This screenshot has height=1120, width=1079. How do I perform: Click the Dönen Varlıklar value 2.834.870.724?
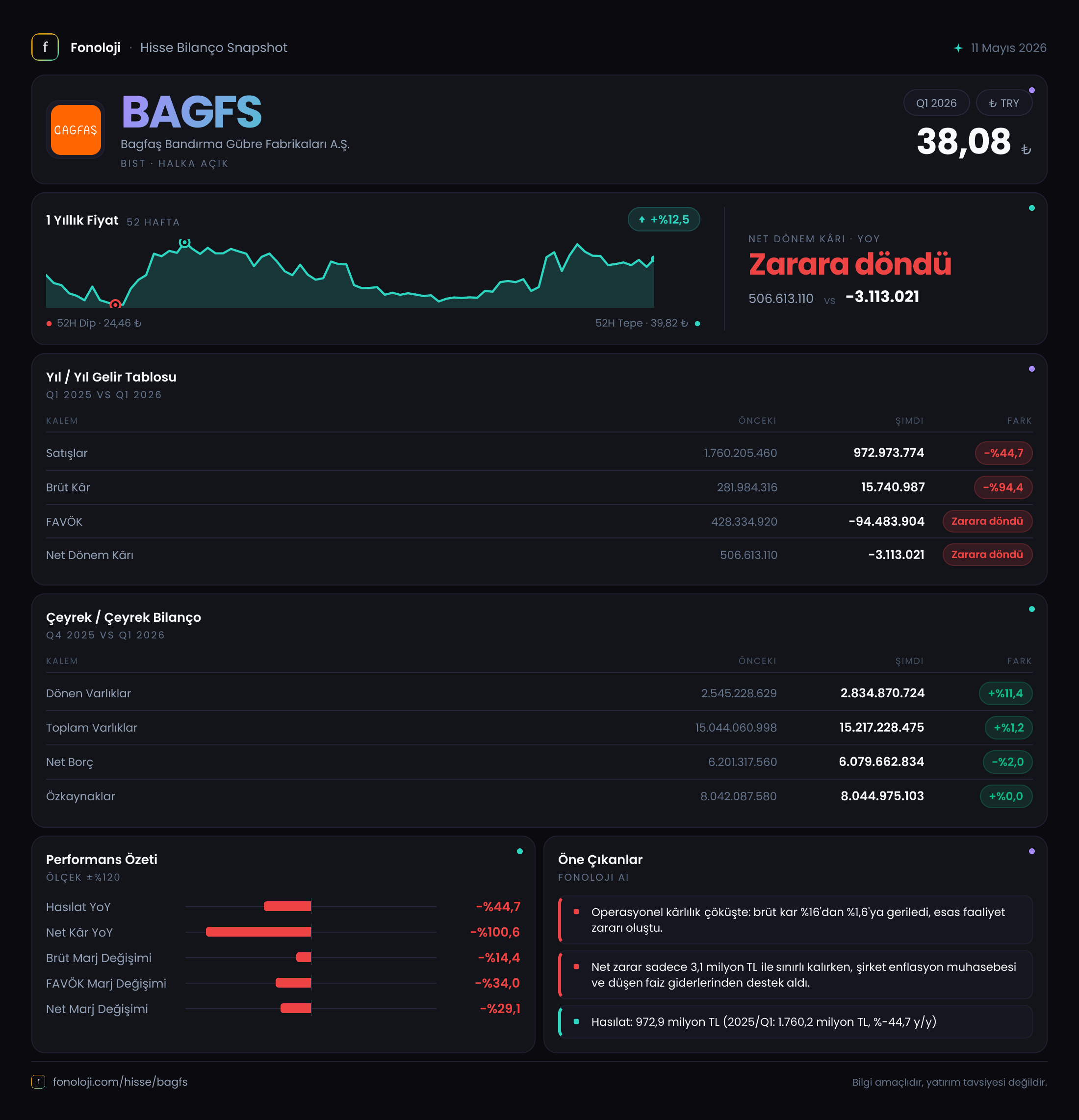tap(882, 693)
